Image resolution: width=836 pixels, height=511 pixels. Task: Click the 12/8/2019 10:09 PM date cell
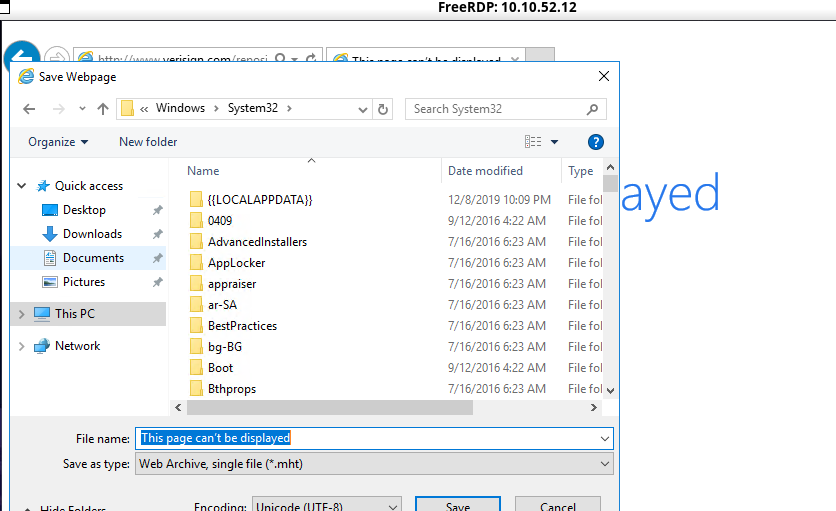coord(499,199)
